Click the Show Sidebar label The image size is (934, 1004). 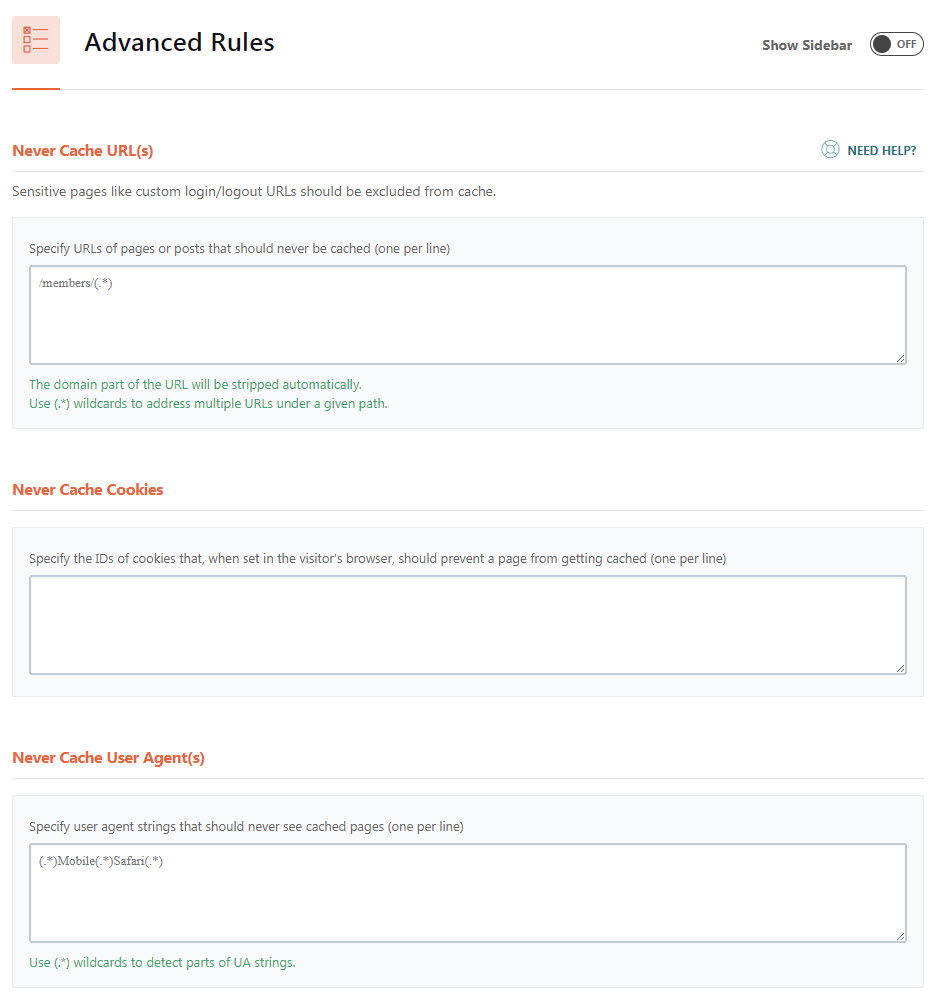pos(807,45)
